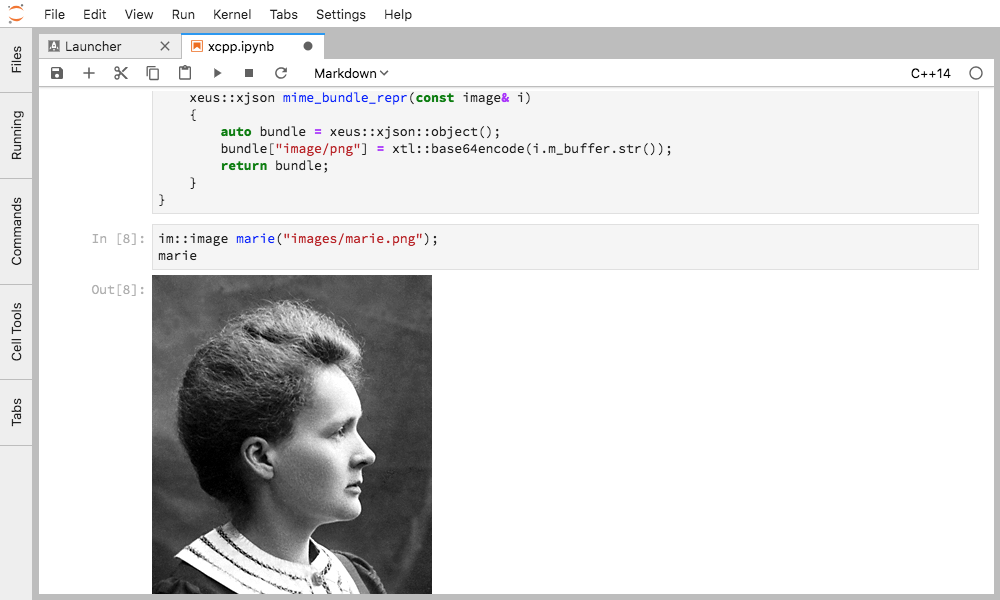Restart the kernel with the refresh icon
This screenshot has width=1000, height=600.
281,72
